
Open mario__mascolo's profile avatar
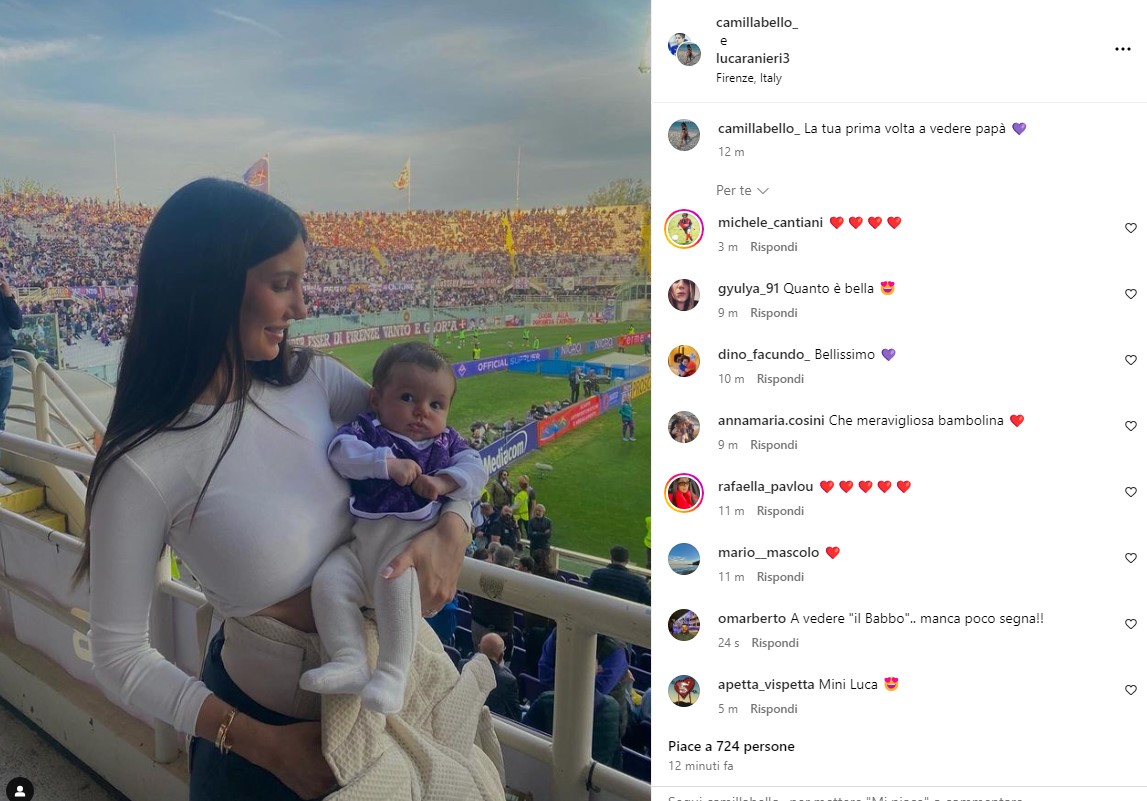pyautogui.click(x=684, y=559)
